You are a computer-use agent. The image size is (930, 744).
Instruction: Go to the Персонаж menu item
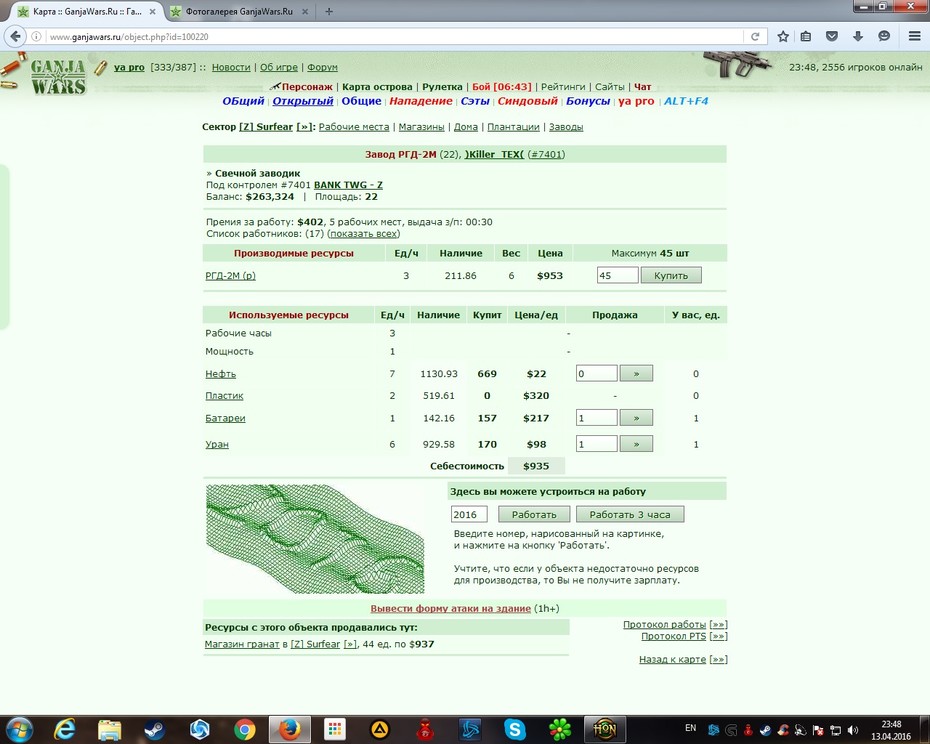[x=307, y=87]
